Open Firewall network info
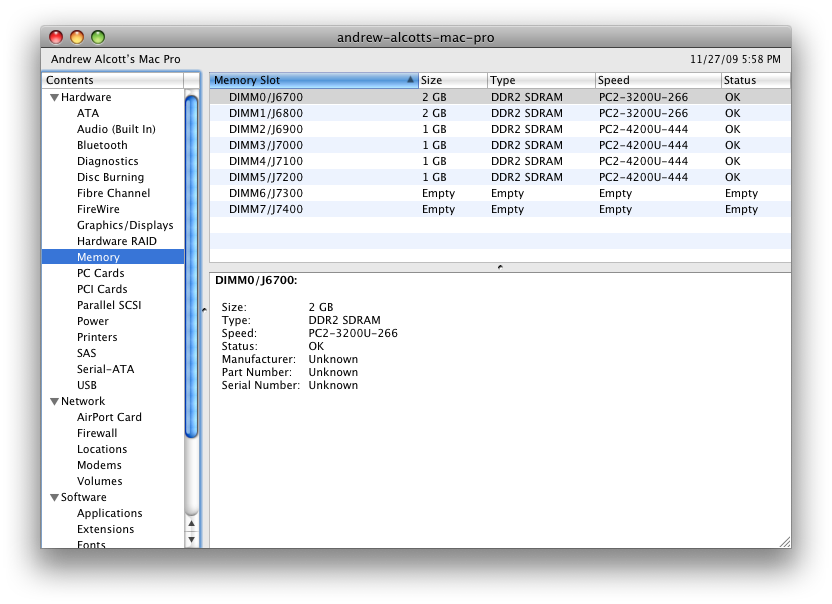Image resolution: width=832 pixels, height=604 pixels. (97, 433)
